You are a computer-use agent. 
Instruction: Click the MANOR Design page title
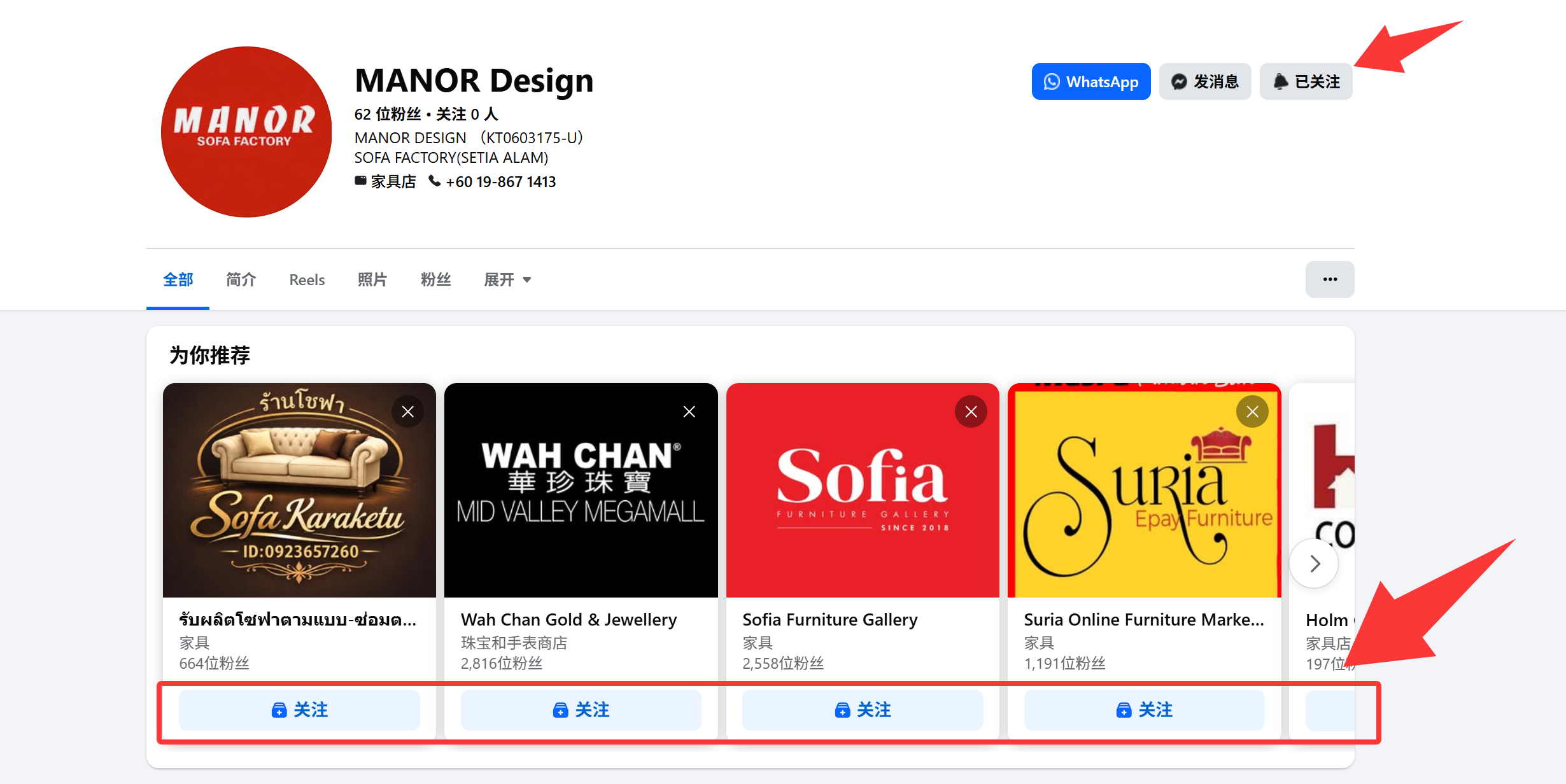coord(474,81)
